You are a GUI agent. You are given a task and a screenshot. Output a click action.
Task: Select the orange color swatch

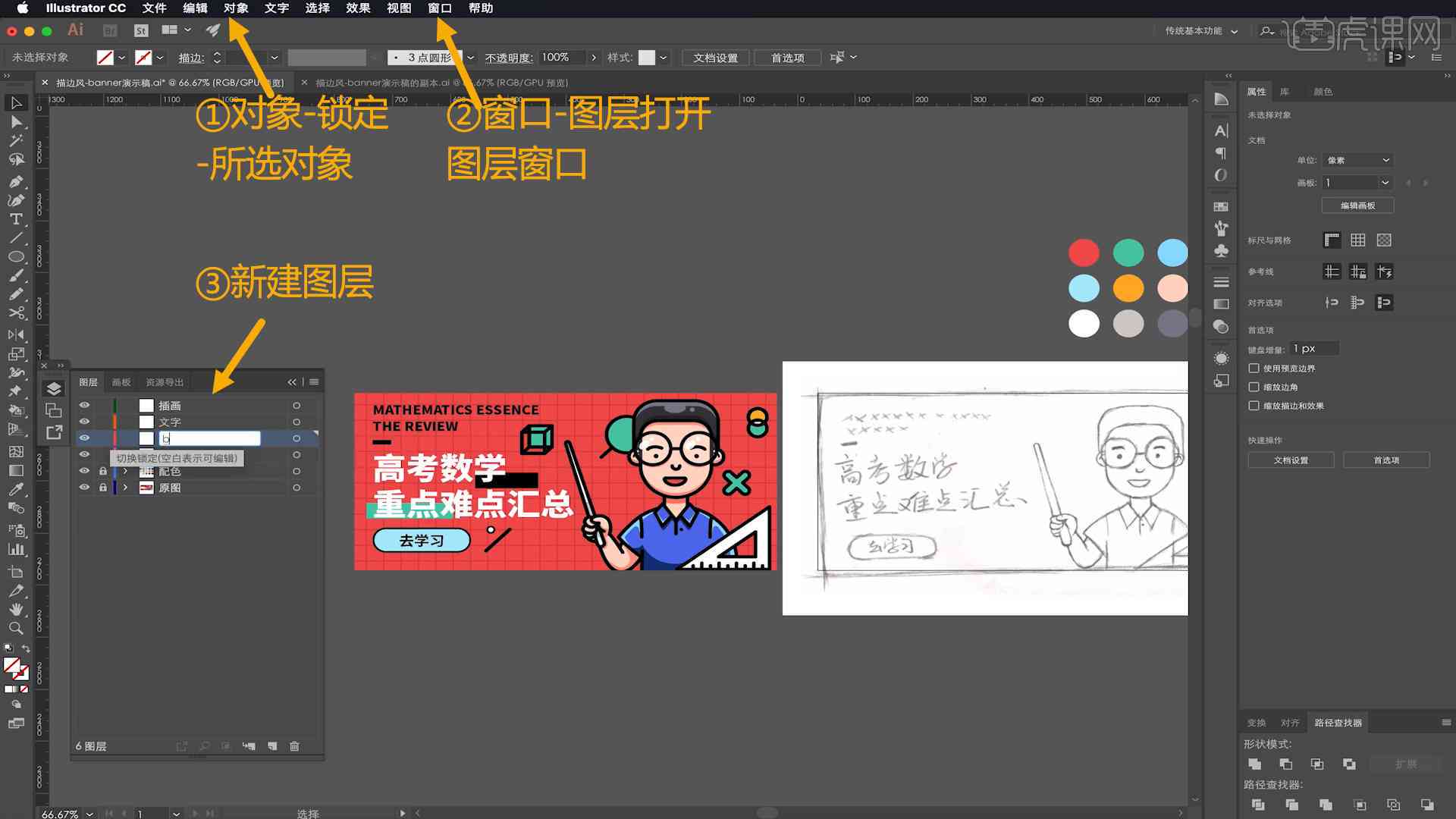pos(1128,288)
